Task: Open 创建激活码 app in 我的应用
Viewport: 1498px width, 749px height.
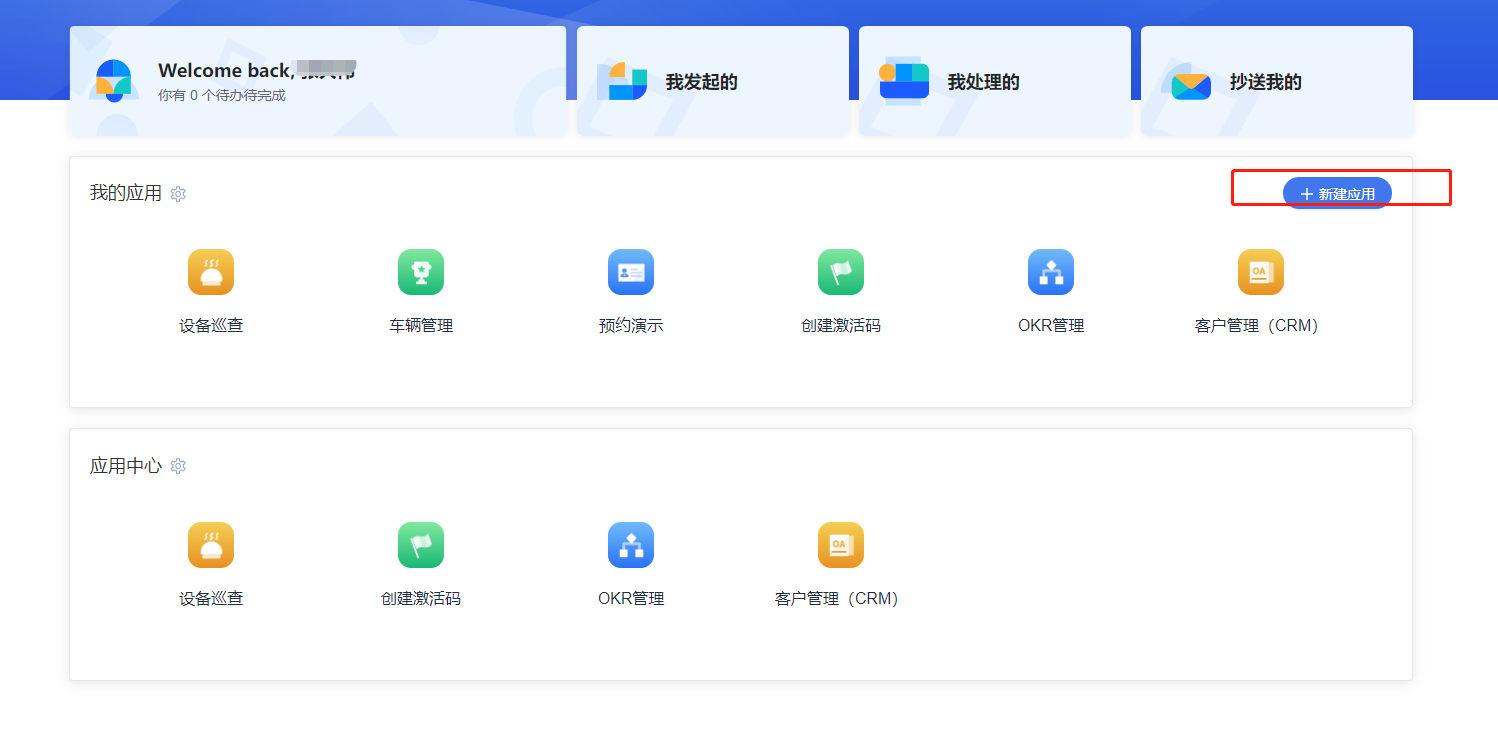Action: 841,272
